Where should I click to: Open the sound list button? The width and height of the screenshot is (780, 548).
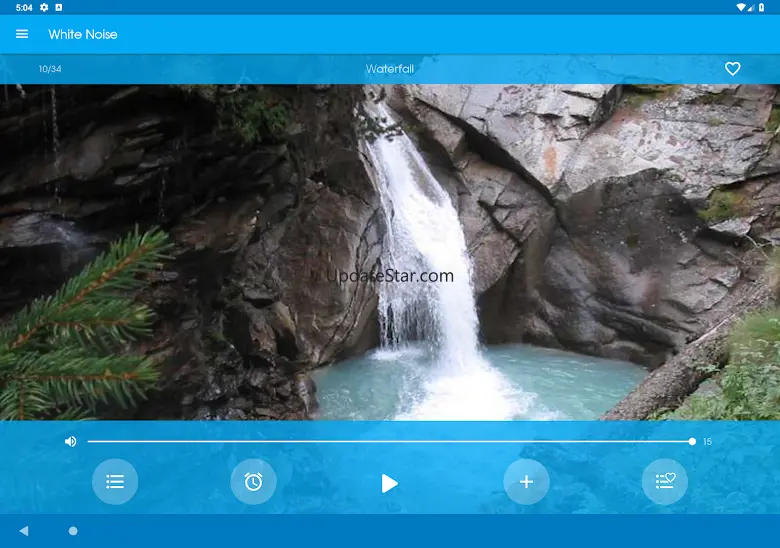coord(115,481)
